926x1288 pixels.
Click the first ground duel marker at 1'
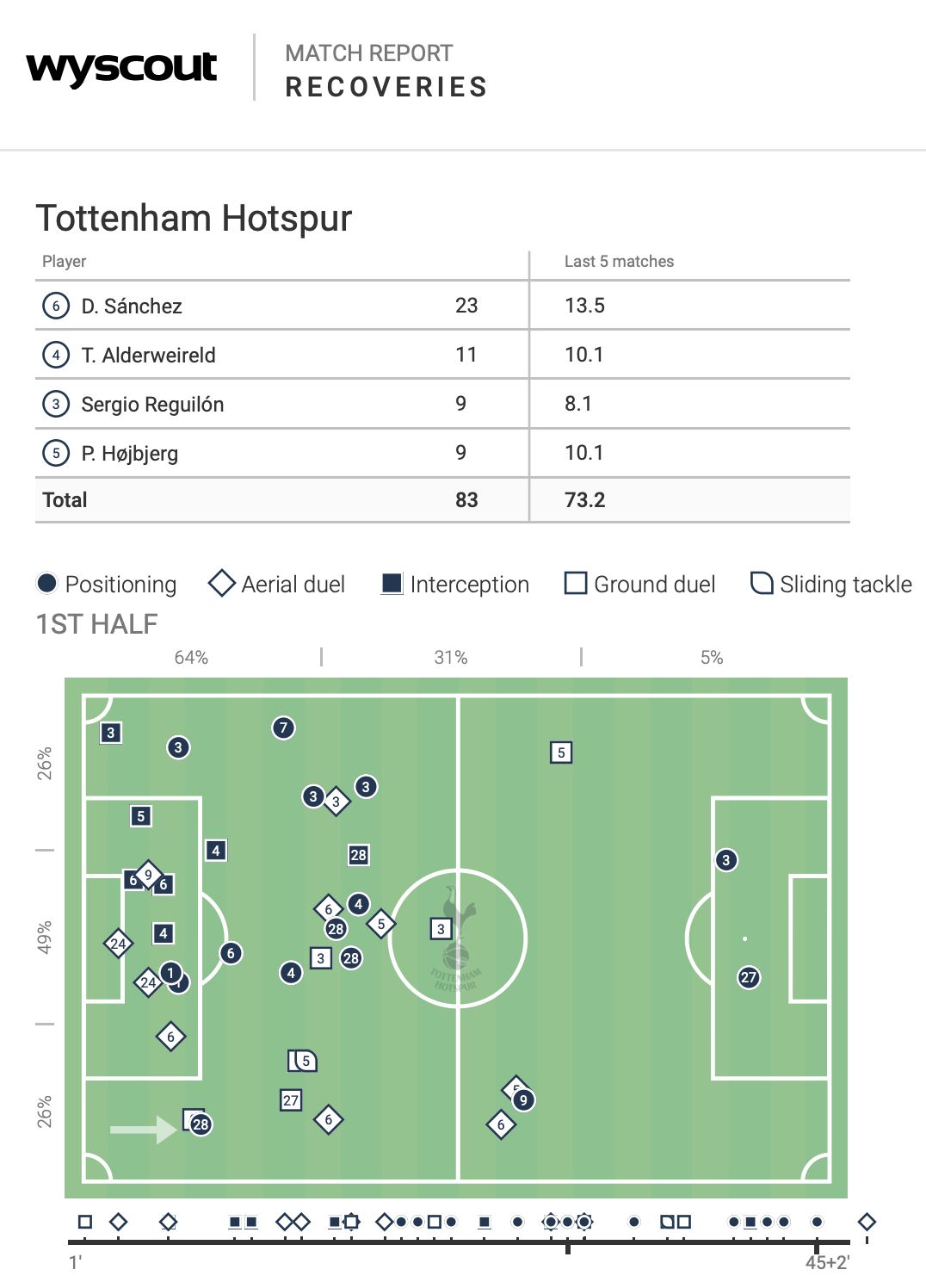(x=84, y=1222)
